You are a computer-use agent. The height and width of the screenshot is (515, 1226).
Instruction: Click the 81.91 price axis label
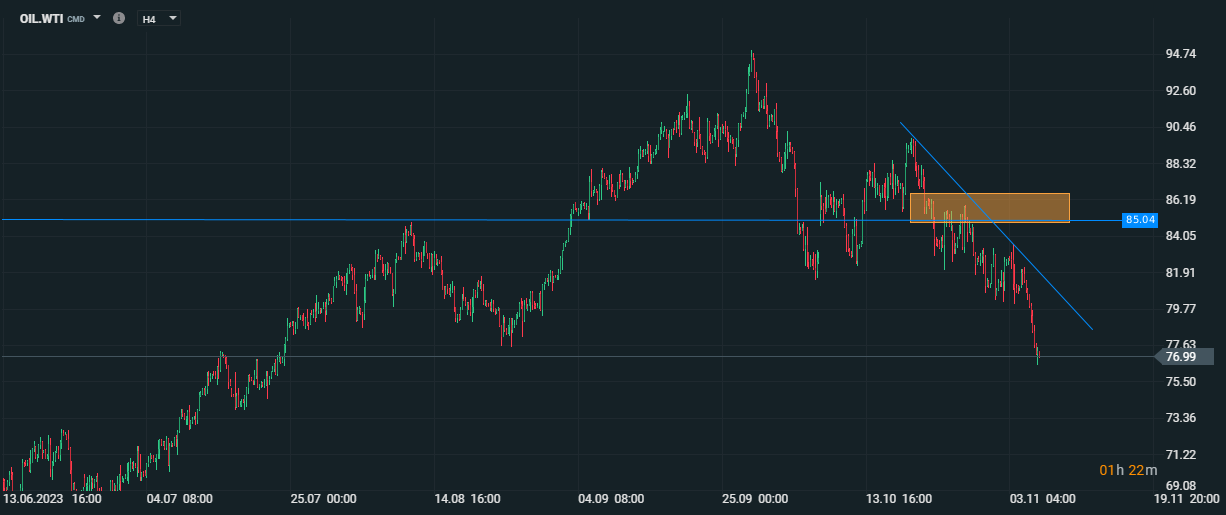click(x=1181, y=273)
